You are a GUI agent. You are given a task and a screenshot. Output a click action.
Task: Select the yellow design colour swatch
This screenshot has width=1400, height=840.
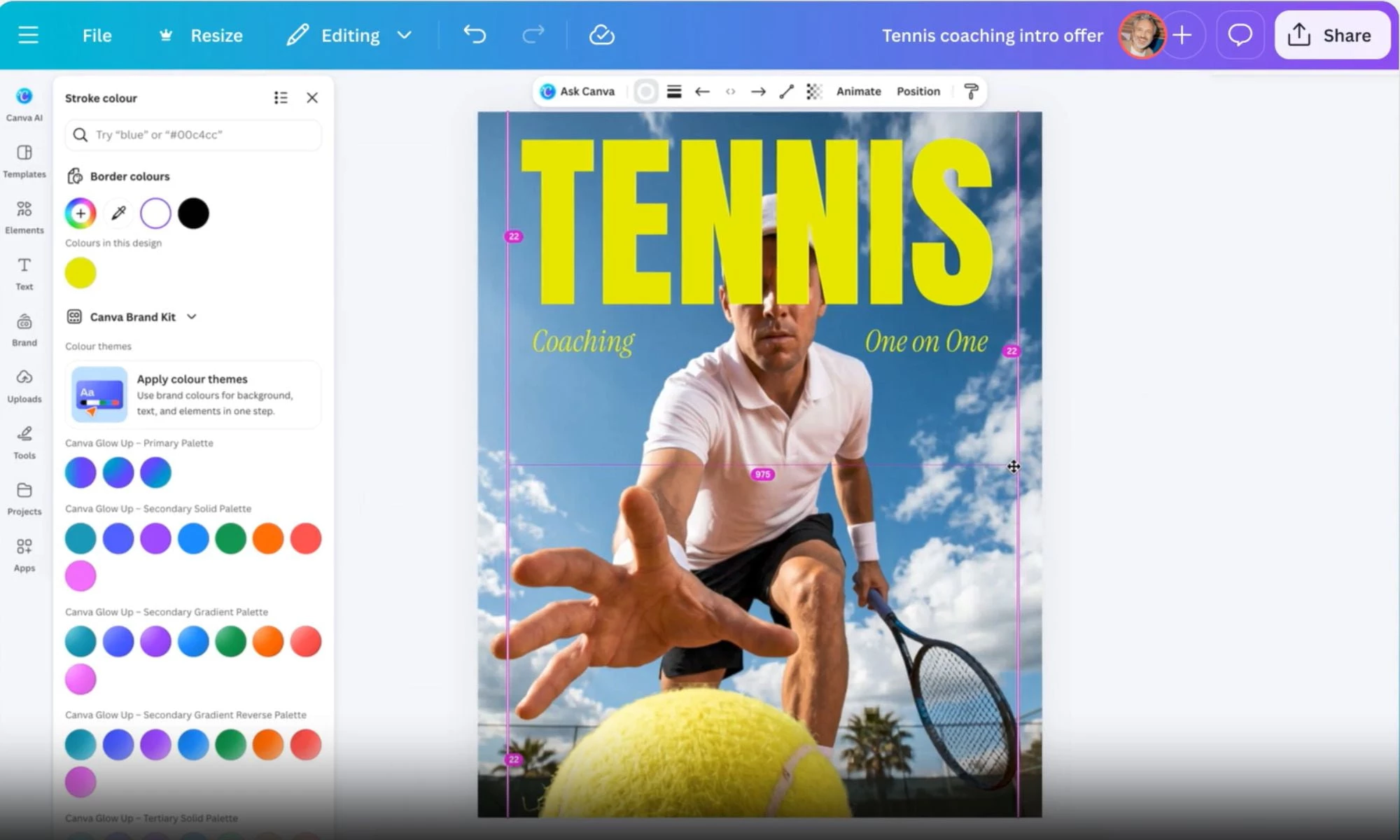click(80, 273)
